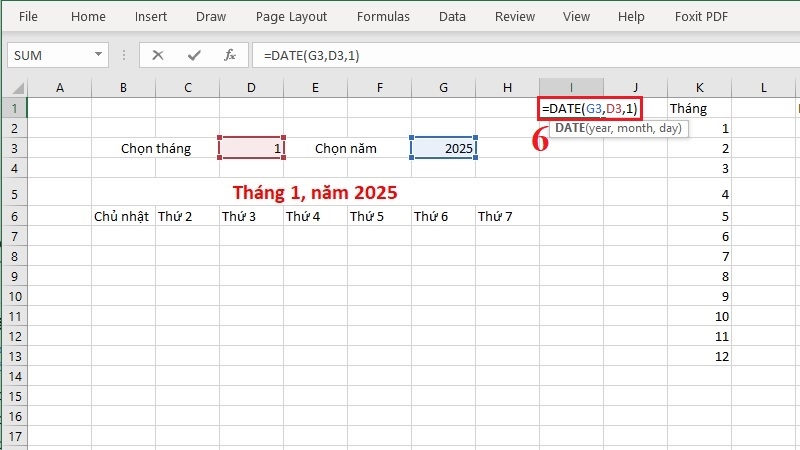Open the Data tab
The image size is (800, 450).
click(452, 16)
